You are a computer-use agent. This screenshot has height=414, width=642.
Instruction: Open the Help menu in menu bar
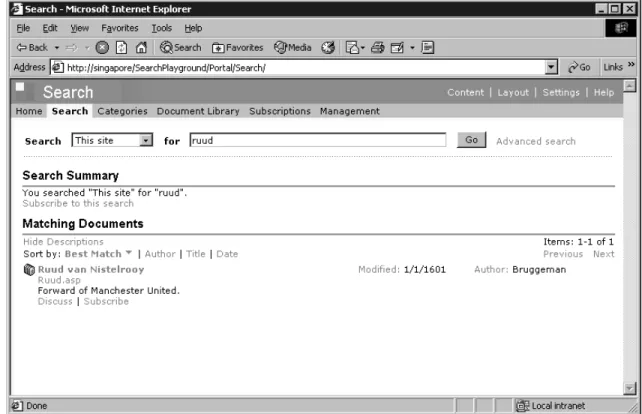point(193,28)
